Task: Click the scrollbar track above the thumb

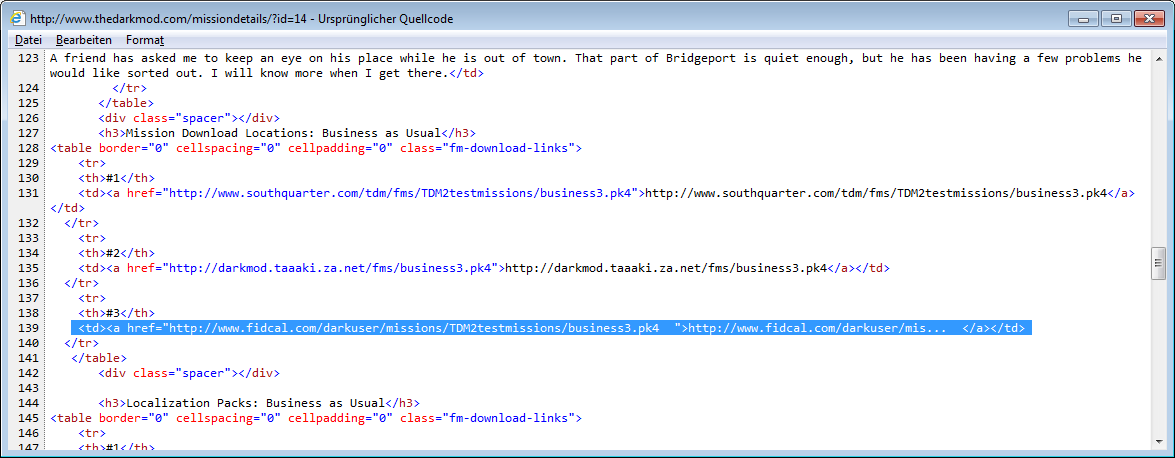Action: click(x=1159, y=150)
